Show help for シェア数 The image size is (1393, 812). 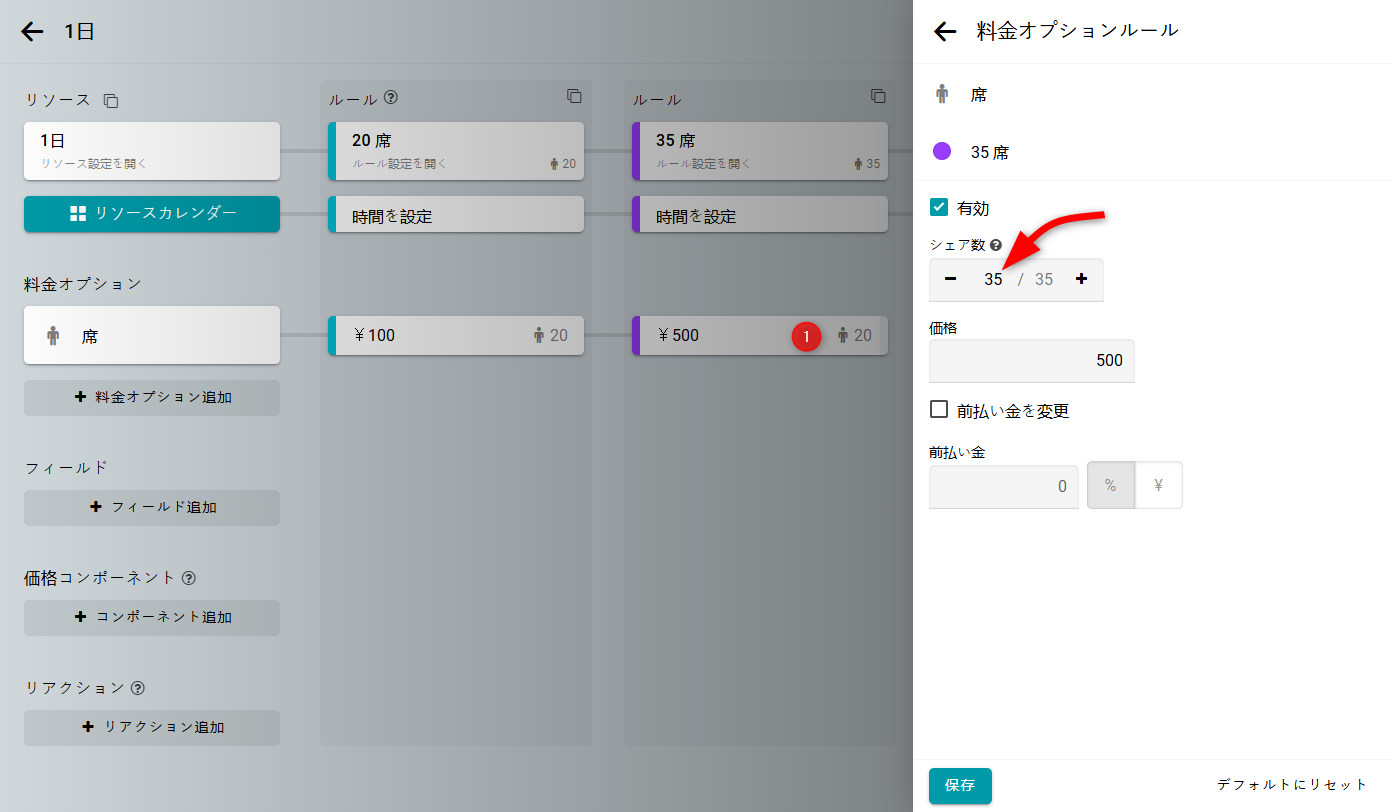(x=996, y=245)
